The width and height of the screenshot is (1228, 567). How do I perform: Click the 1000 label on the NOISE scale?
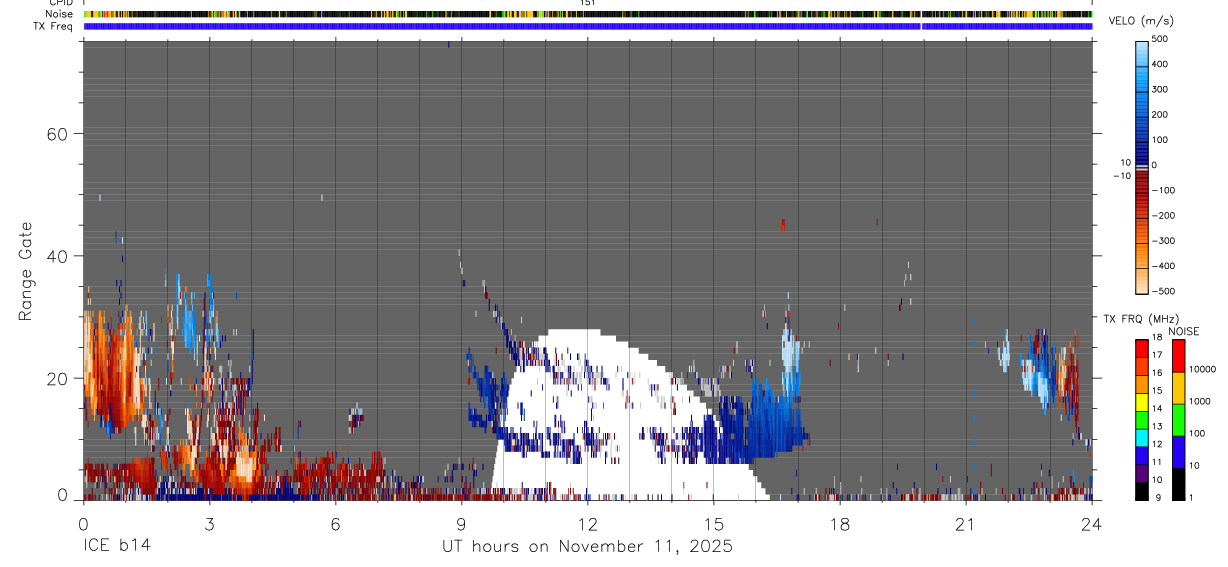[x=1199, y=402]
